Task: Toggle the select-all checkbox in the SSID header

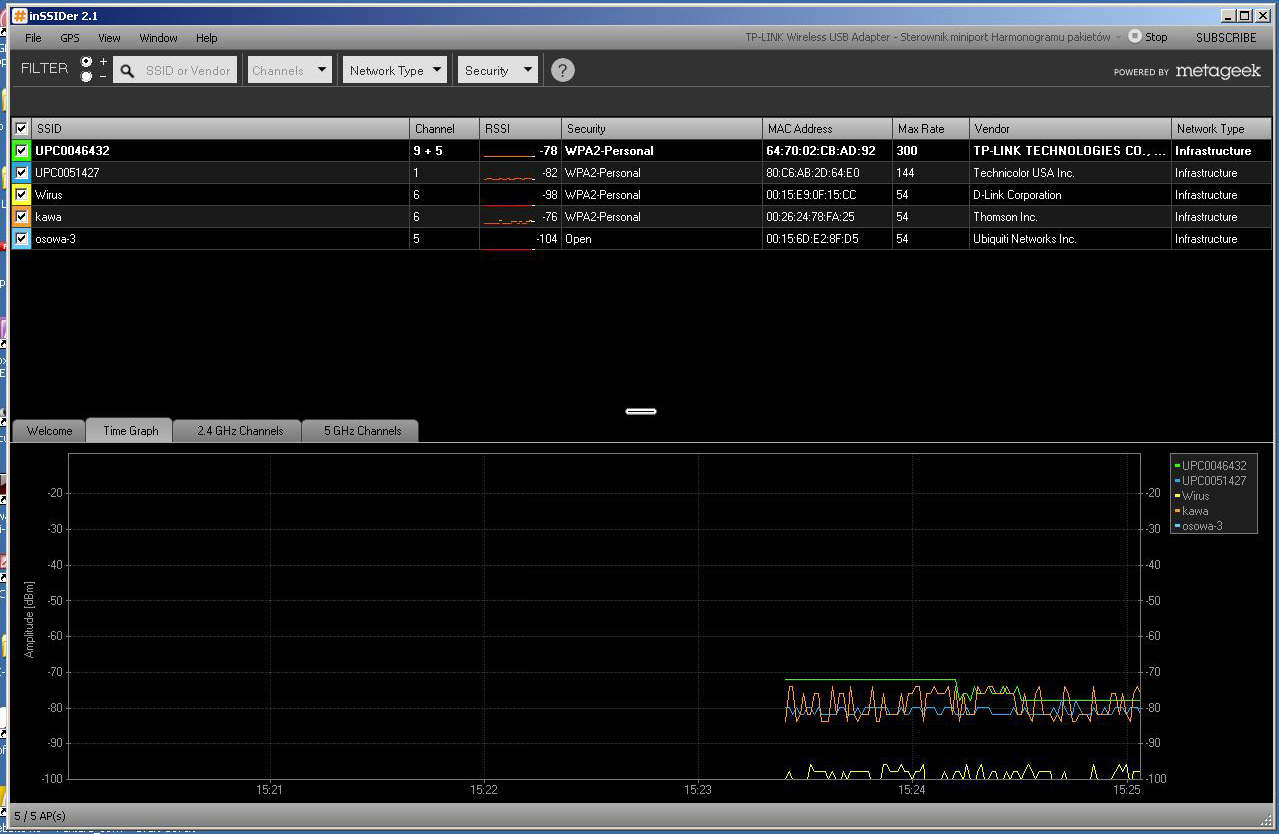Action: click(21, 128)
